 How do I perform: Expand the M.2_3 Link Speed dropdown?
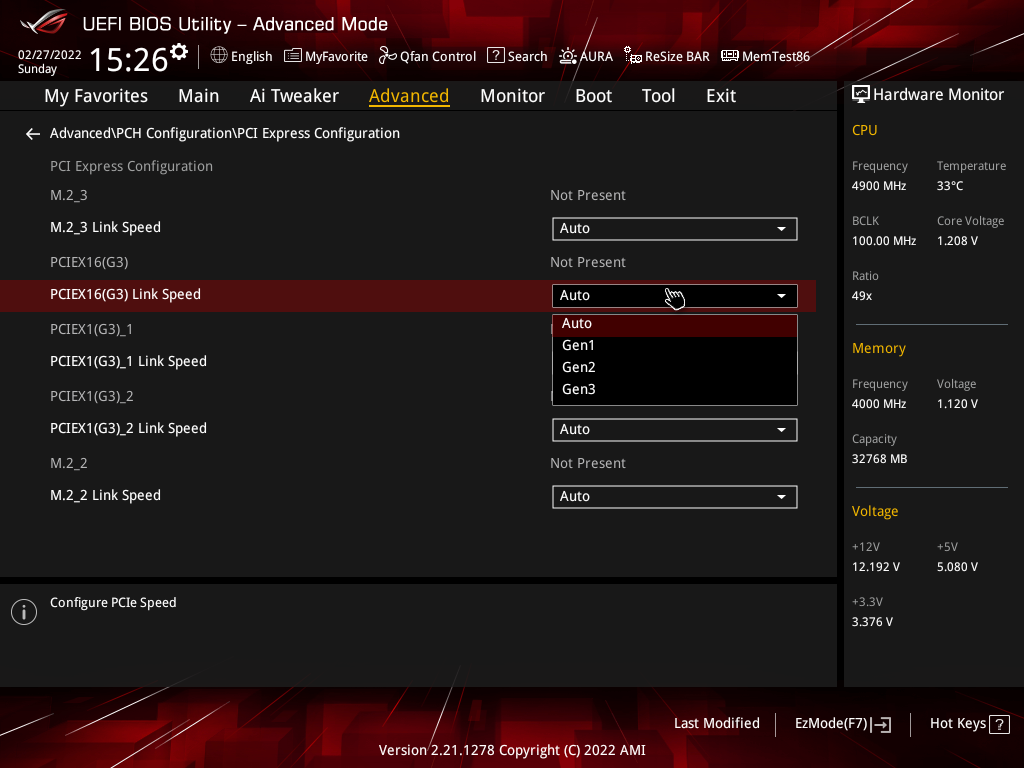(675, 229)
